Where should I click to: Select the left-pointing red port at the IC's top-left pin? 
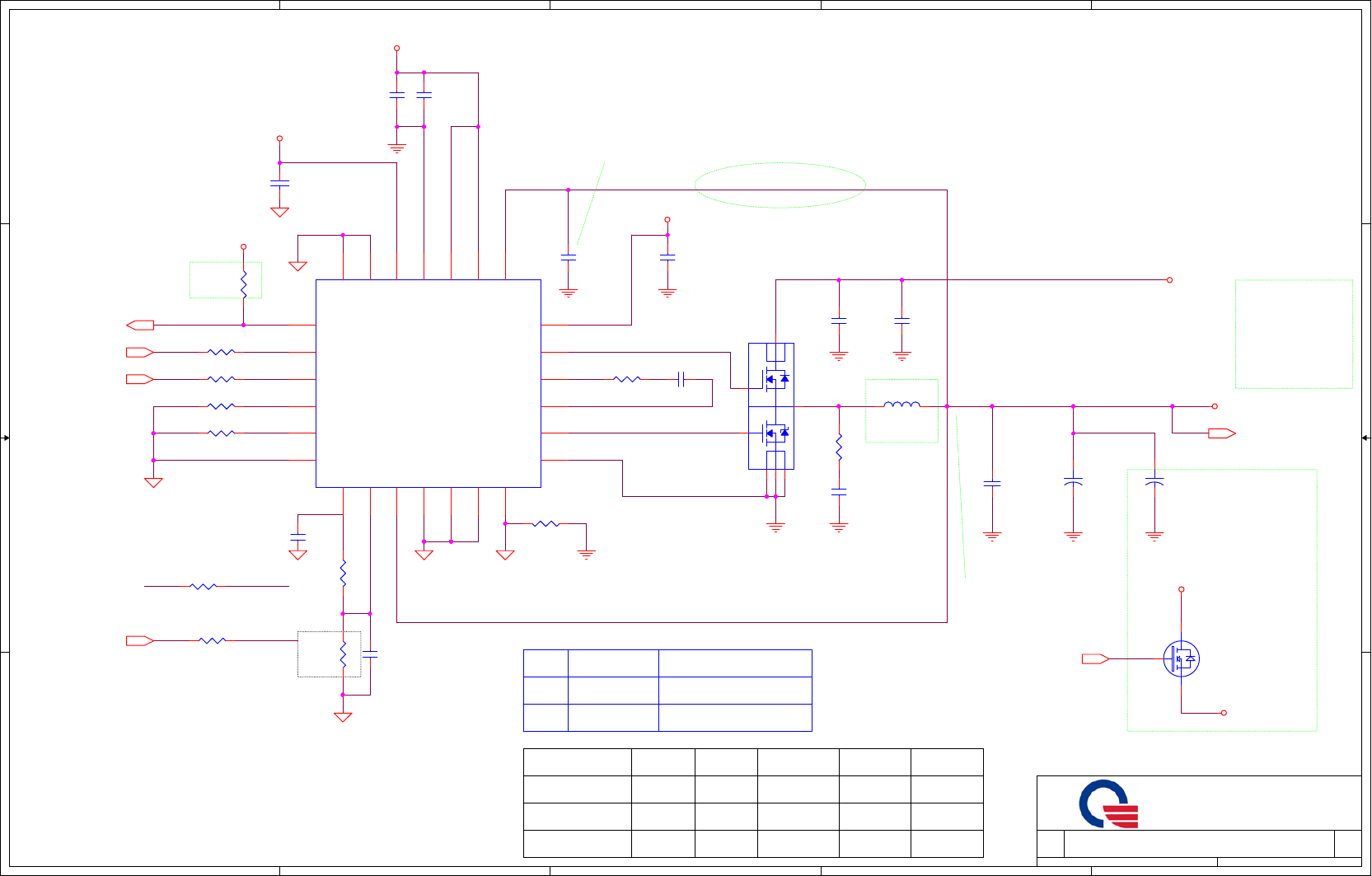click(x=140, y=325)
